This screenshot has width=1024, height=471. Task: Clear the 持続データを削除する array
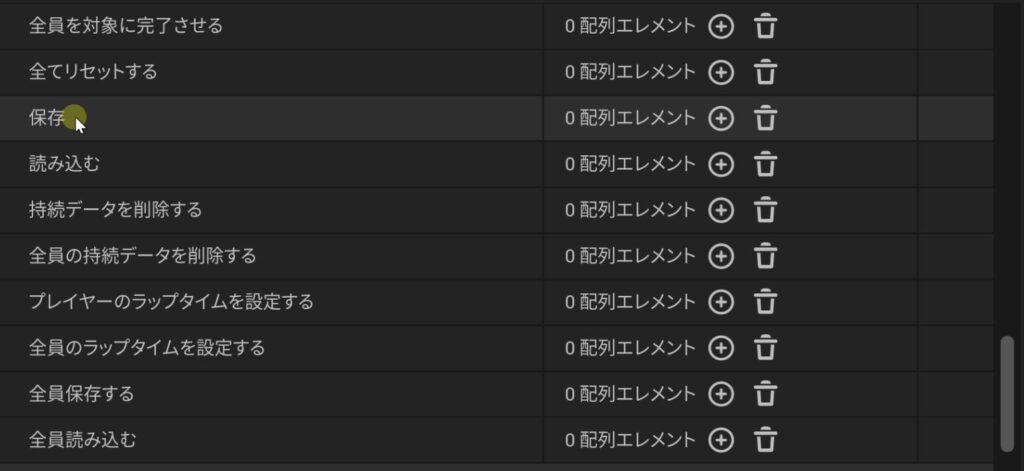765,210
